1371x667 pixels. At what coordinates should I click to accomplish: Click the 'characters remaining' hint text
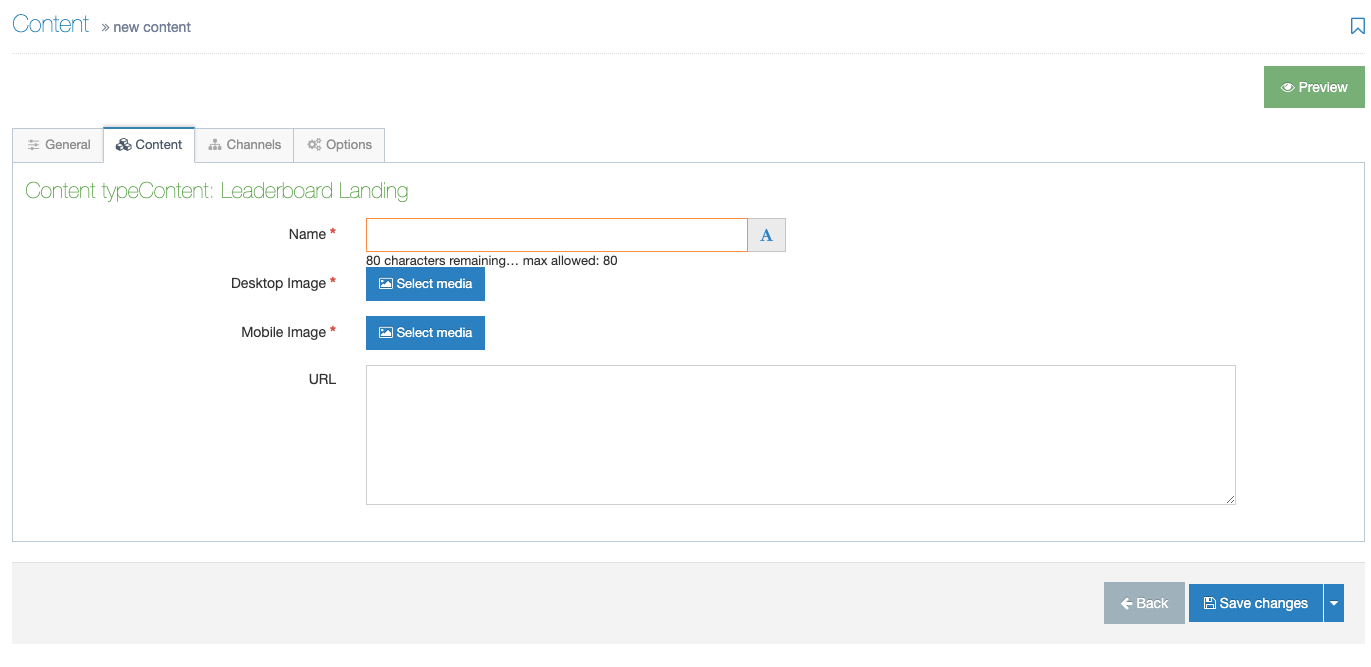(x=492, y=261)
